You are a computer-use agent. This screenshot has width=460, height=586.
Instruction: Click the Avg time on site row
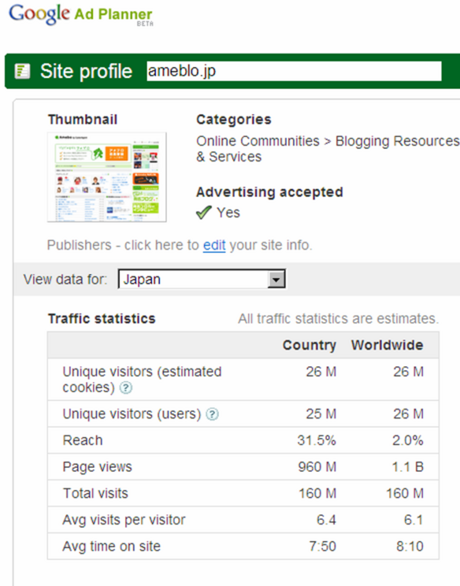point(243,546)
